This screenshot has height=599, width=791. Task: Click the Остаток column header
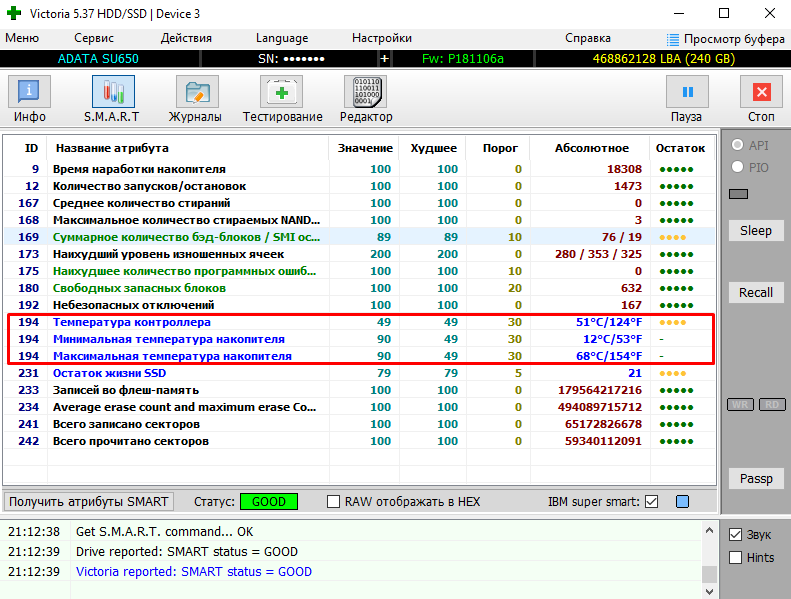click(680, 148)
